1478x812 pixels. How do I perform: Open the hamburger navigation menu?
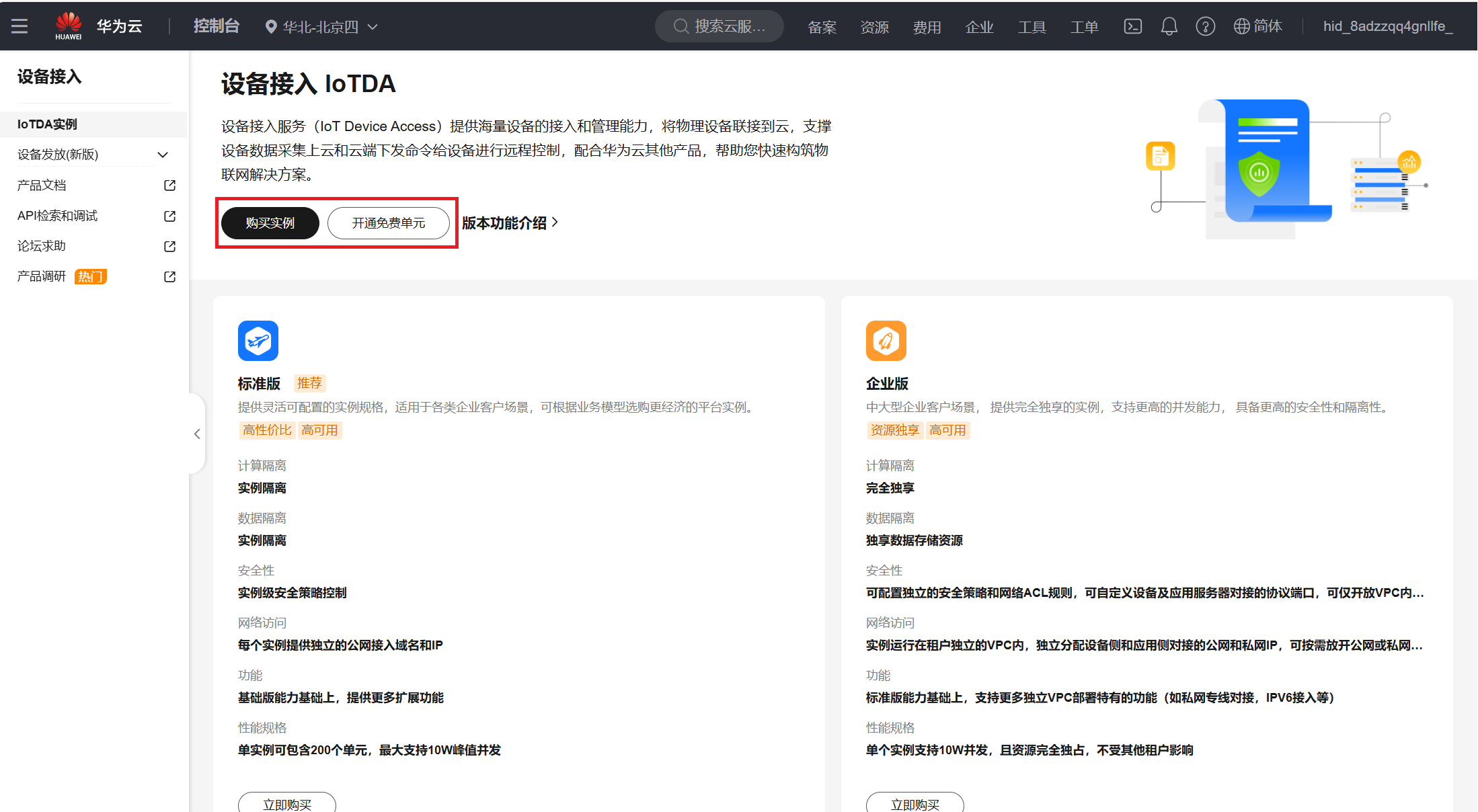click(20, 26)
